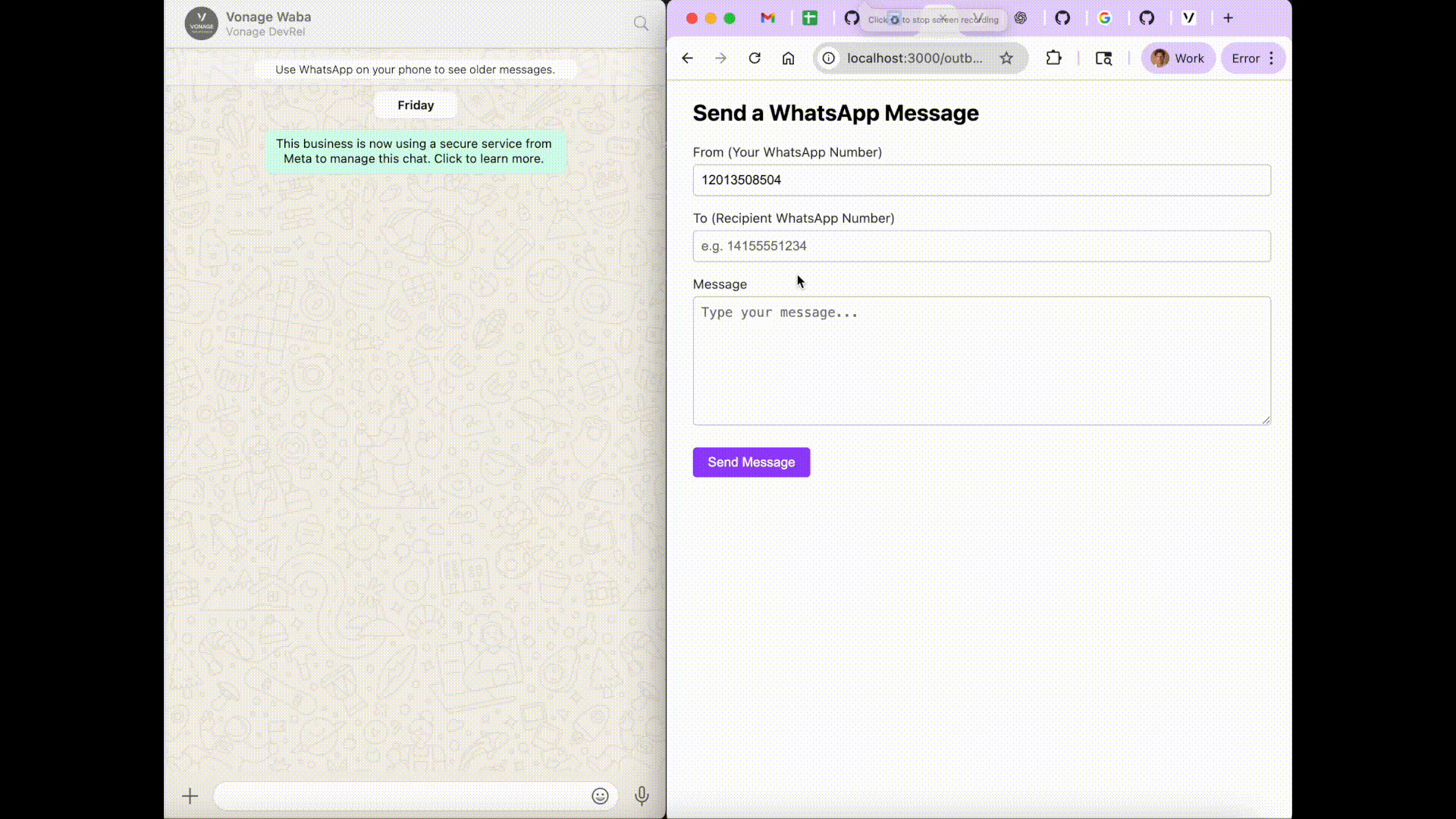Image resolution: width=1456 pixels, height=819 pixels.
Task: Click the Send Message button
Action: click(x=751, y=462)
